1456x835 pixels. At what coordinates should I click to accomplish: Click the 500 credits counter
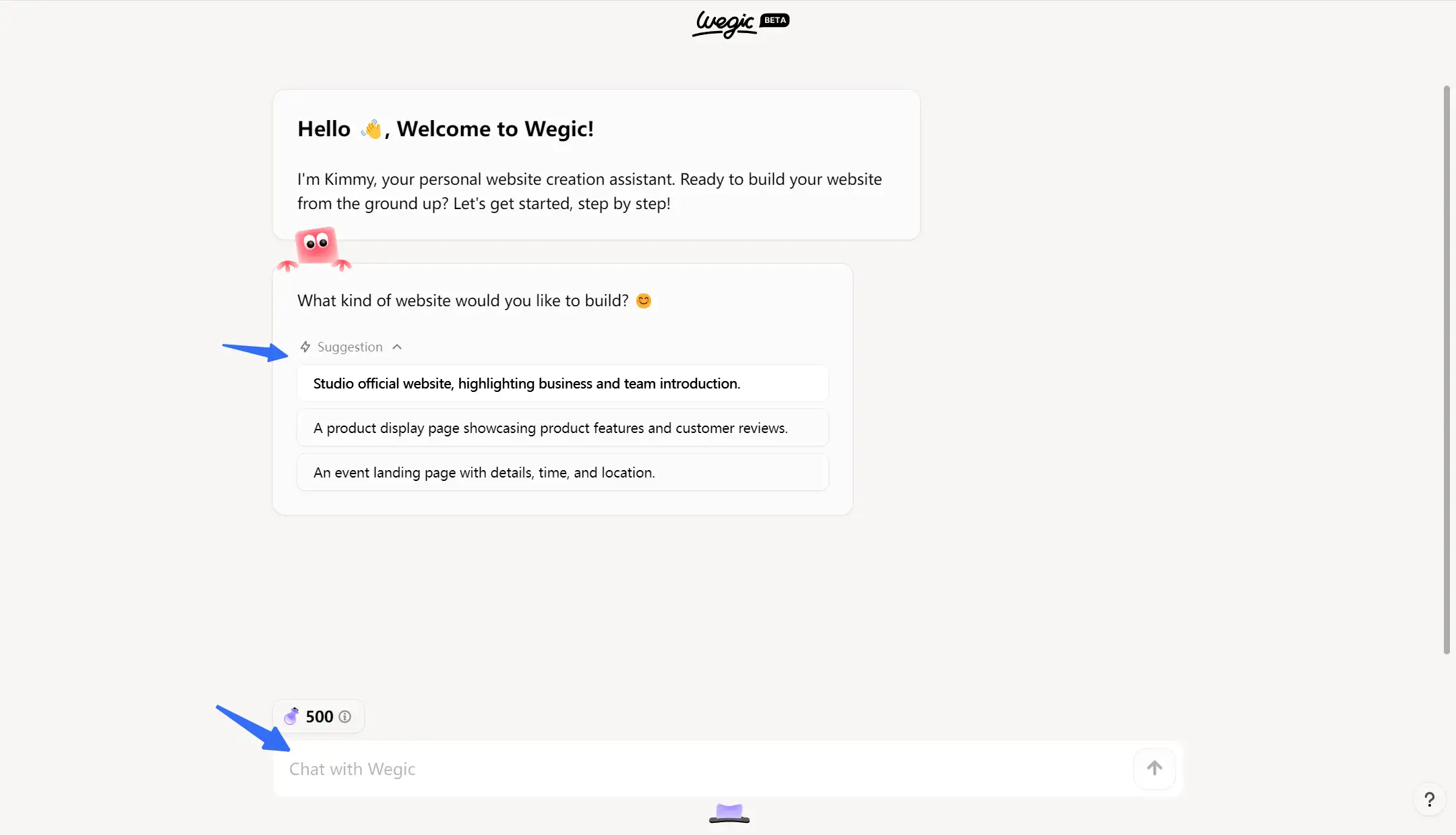coord(320,716)
